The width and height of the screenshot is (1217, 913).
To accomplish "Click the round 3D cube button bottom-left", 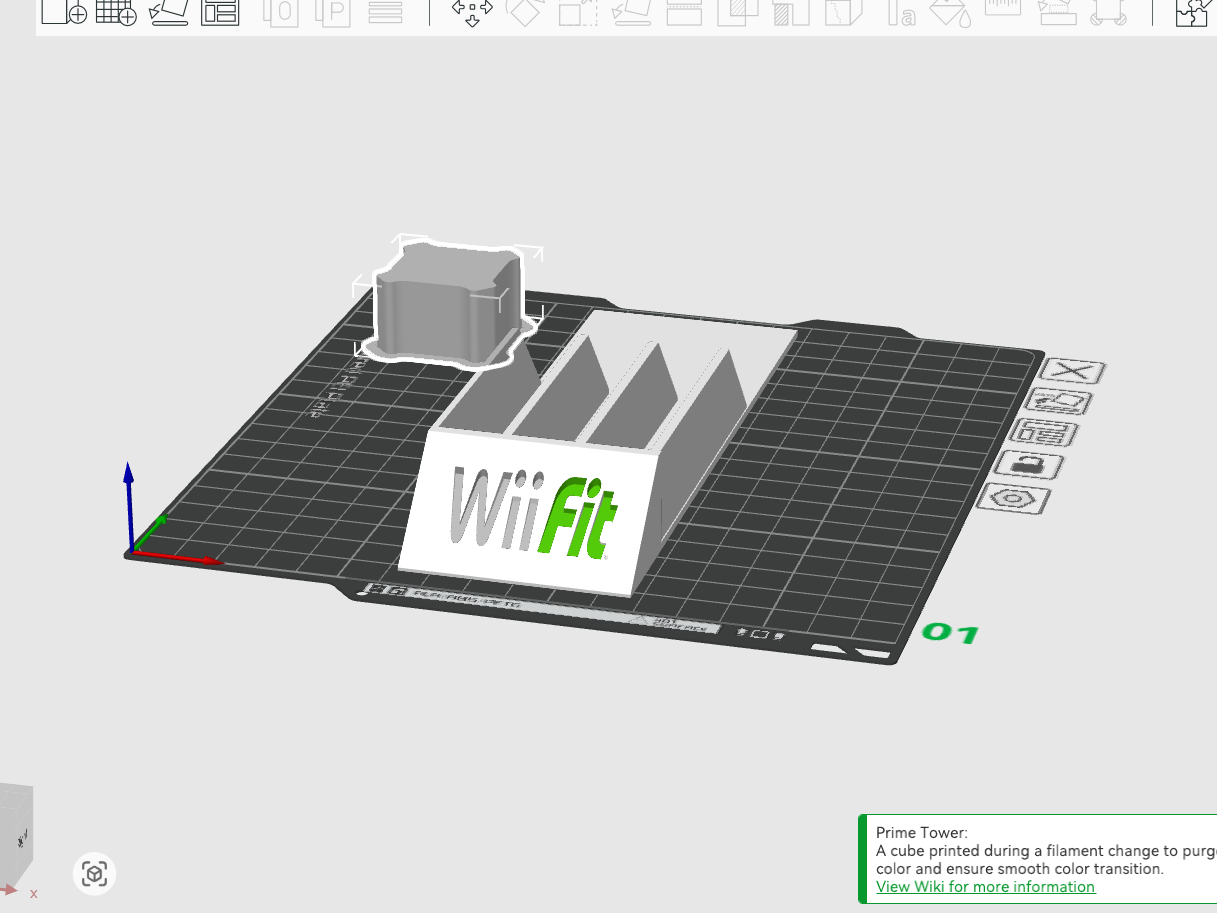I will (x=95, y=874).
